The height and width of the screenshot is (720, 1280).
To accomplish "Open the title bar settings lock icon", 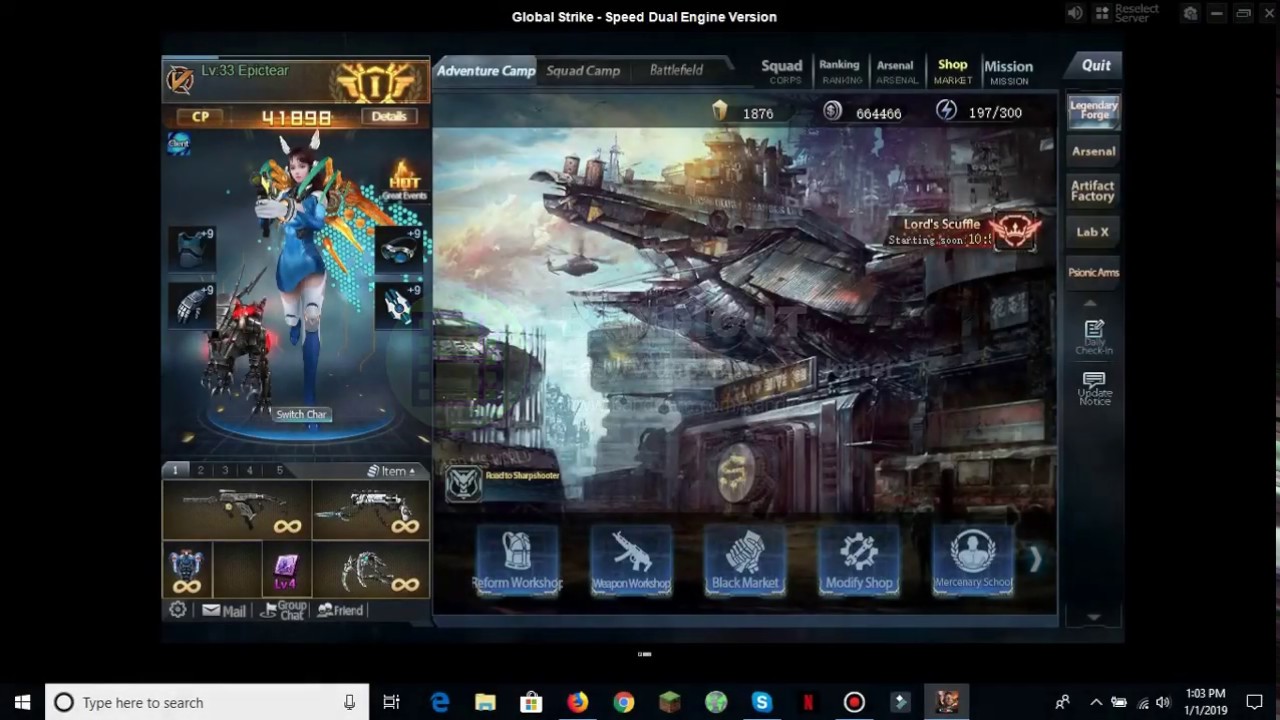I will (1190, 13).
